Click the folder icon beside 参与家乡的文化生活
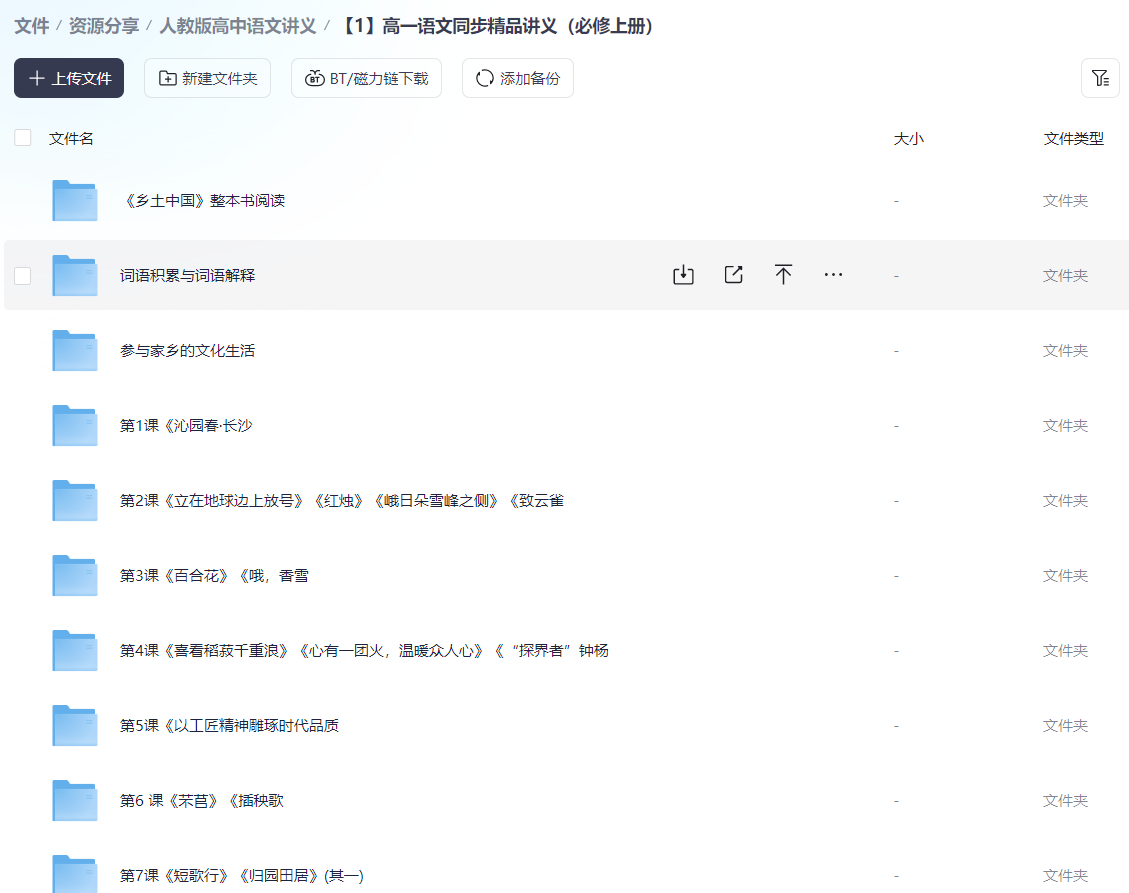This screenshot has width=1129, height=893. point(74,350)
